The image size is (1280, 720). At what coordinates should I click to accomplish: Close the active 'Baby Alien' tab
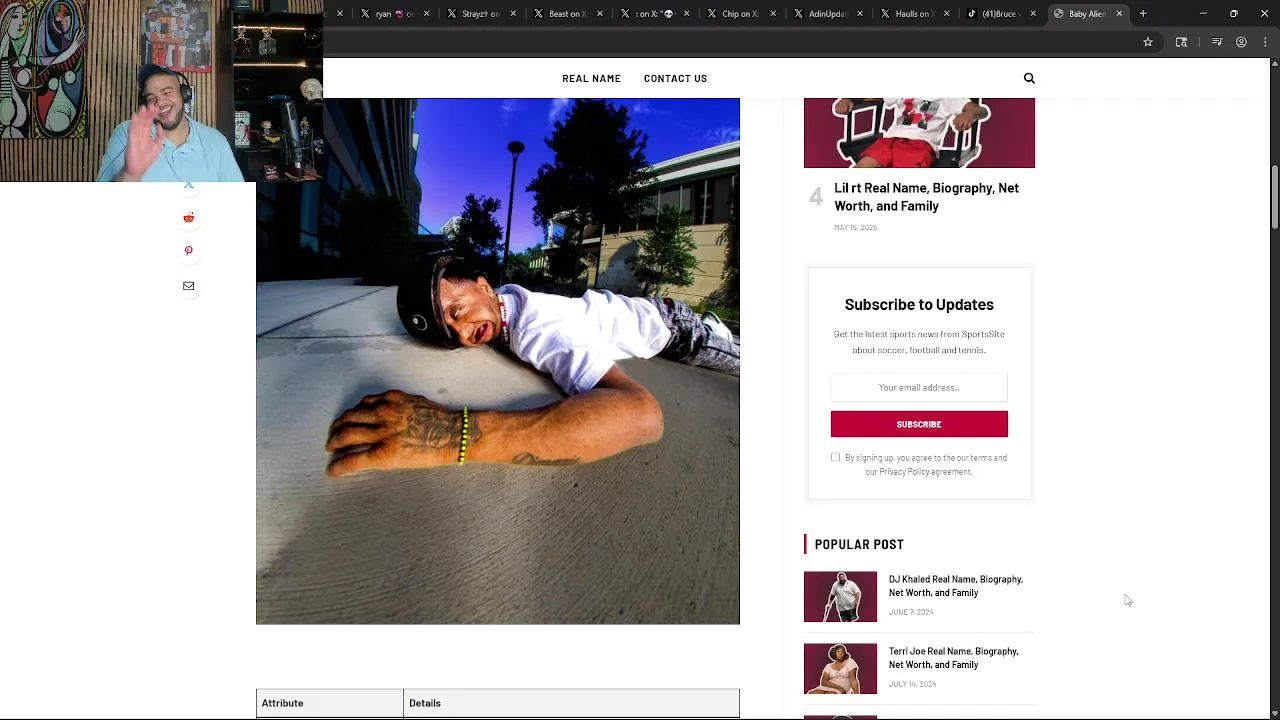[1119, 14]
